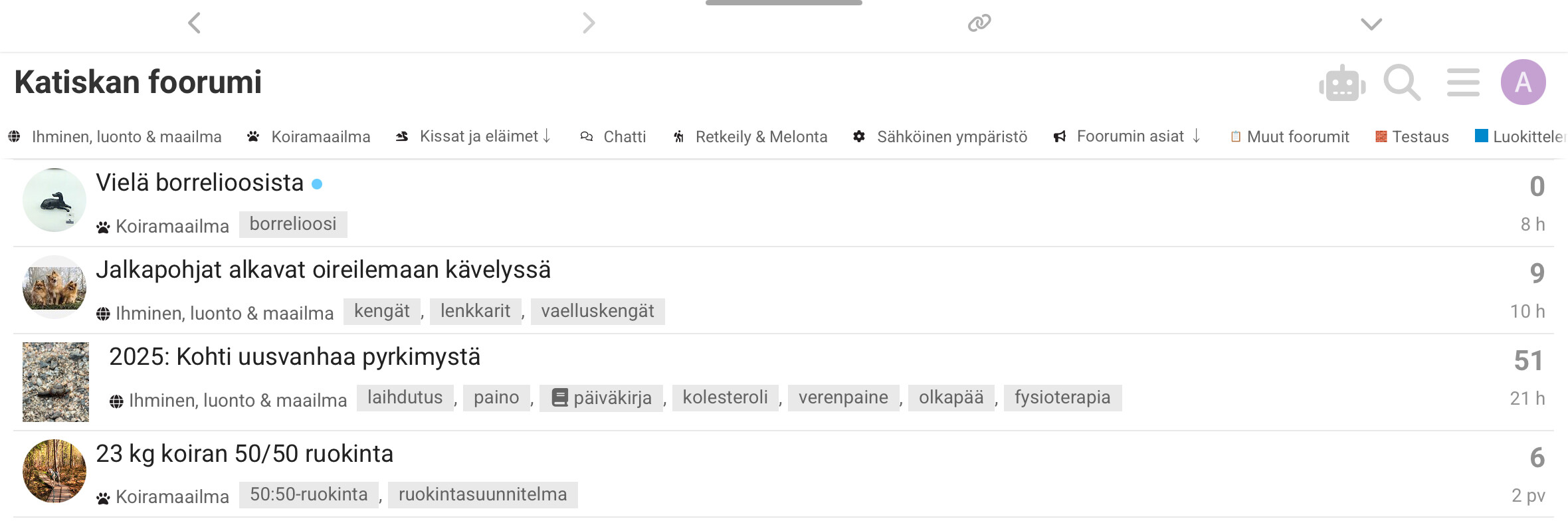
Task: Click the browser forward arrow
Action: coord(589,23)
